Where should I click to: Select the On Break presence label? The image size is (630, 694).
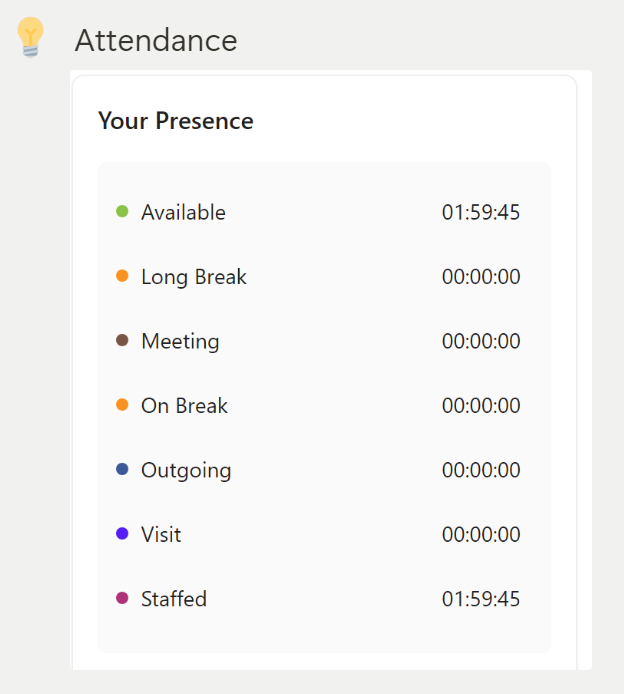185,406
